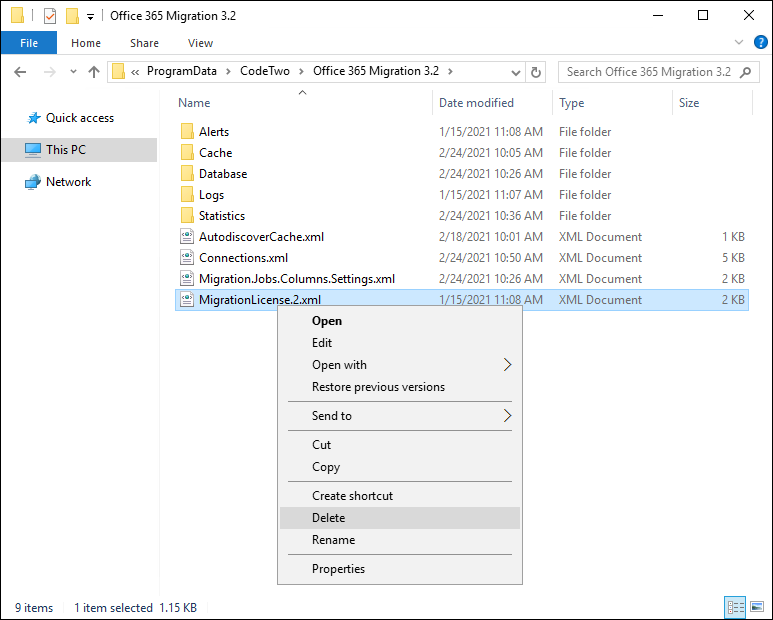The image size is (773, 620).
Task: Expand the ribbon with the chevron
Action: click(738, 42)
